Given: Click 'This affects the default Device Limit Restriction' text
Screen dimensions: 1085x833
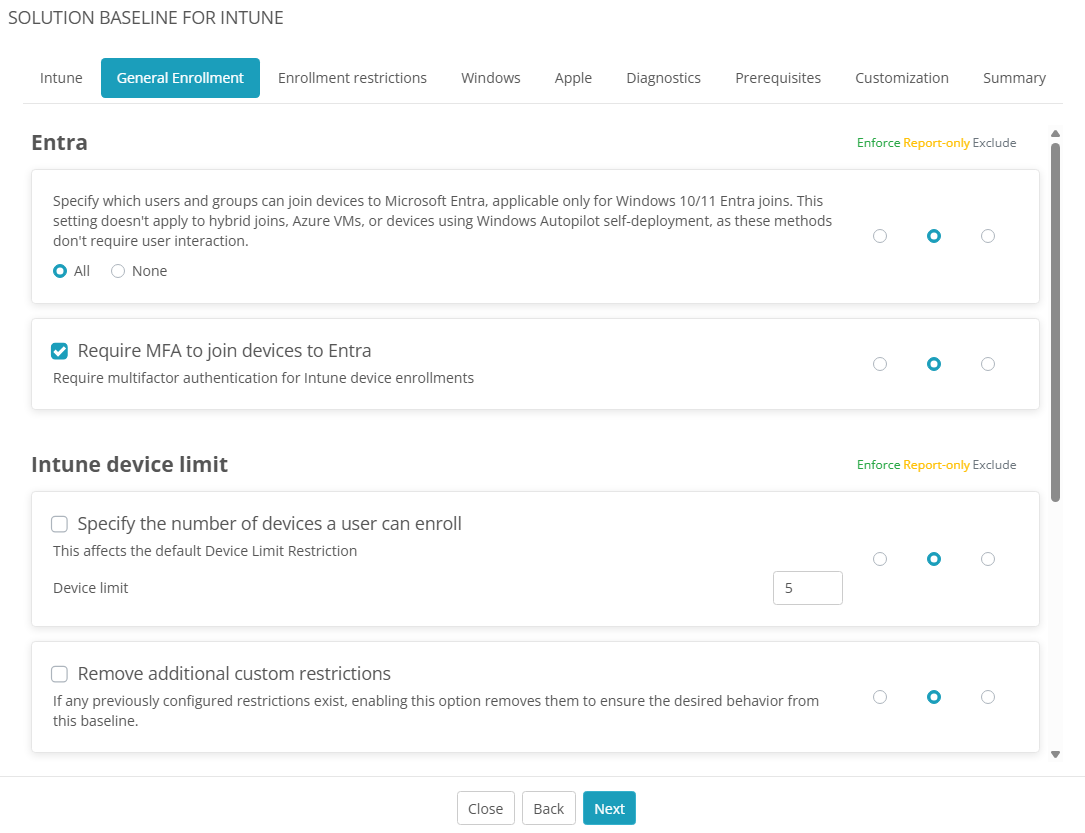Looking at the screenshot, I should click(205, 551).
